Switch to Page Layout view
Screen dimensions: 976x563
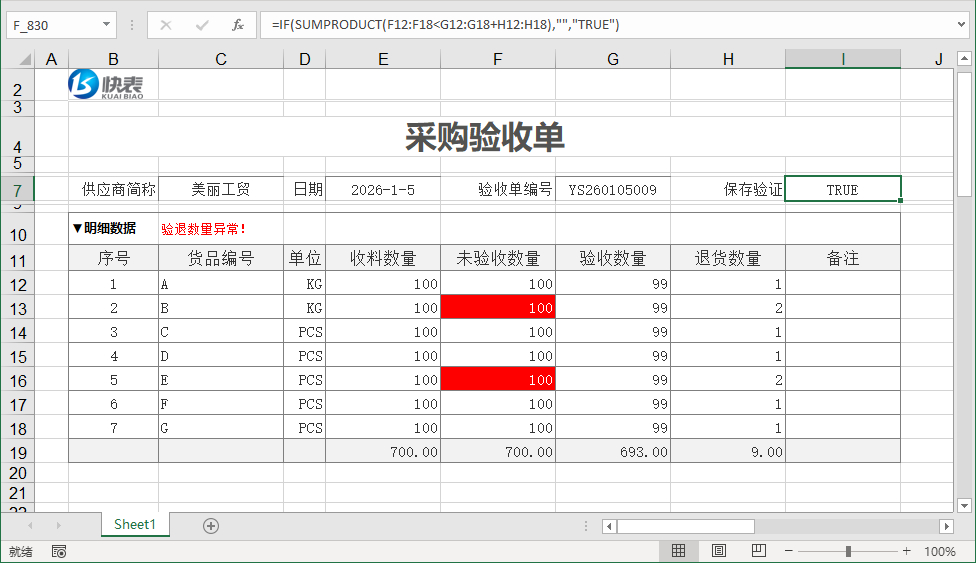point(718,551)
